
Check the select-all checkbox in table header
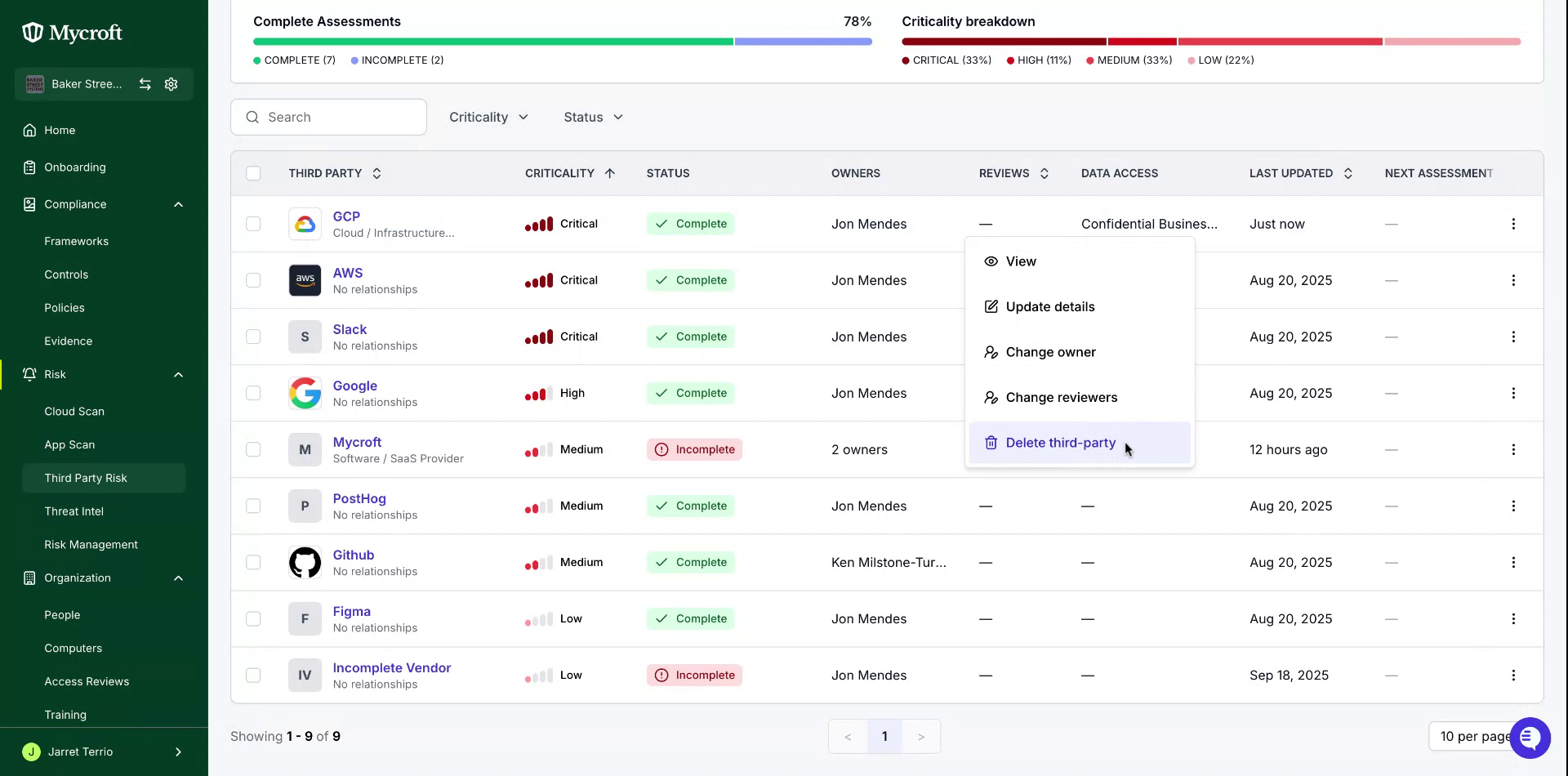click(x=253, y=173)
